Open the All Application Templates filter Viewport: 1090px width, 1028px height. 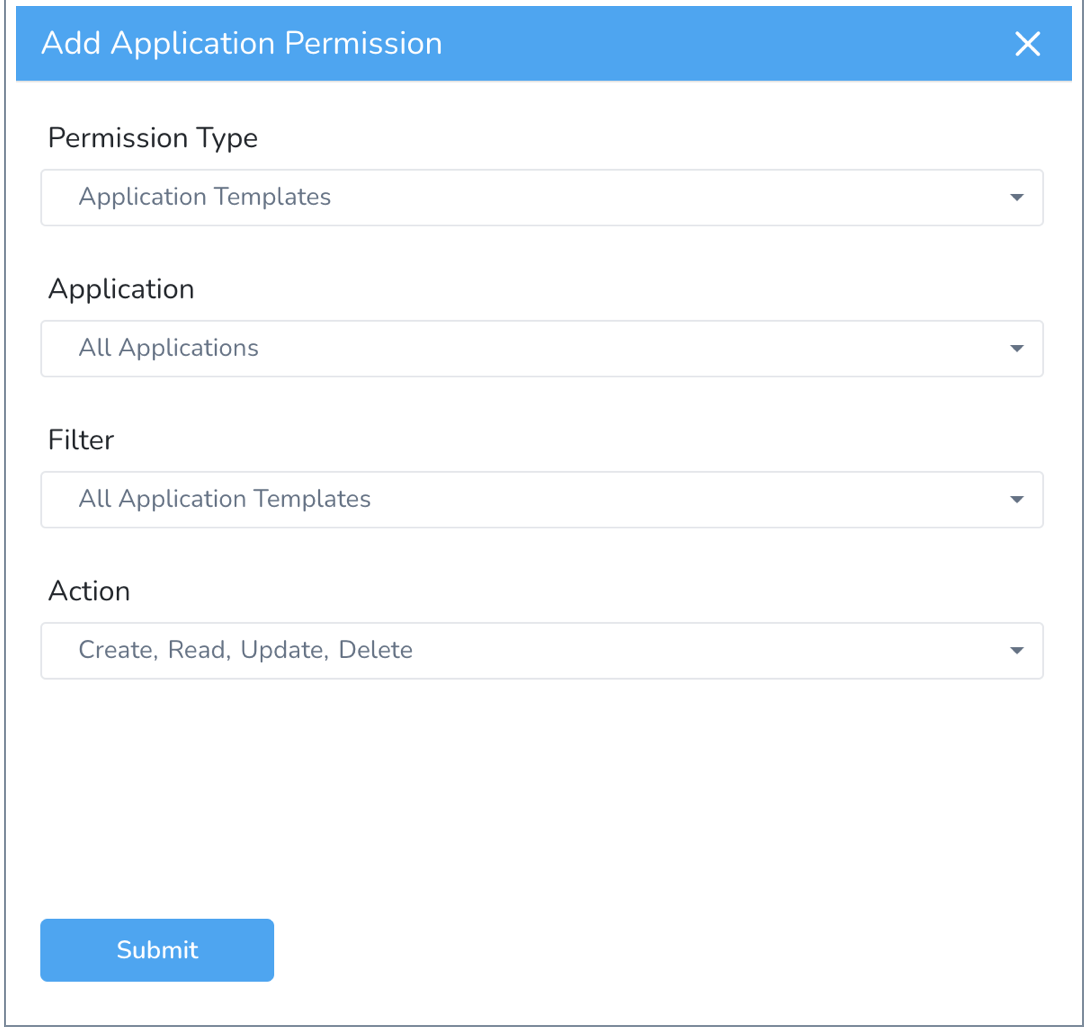tap(542, 499)
